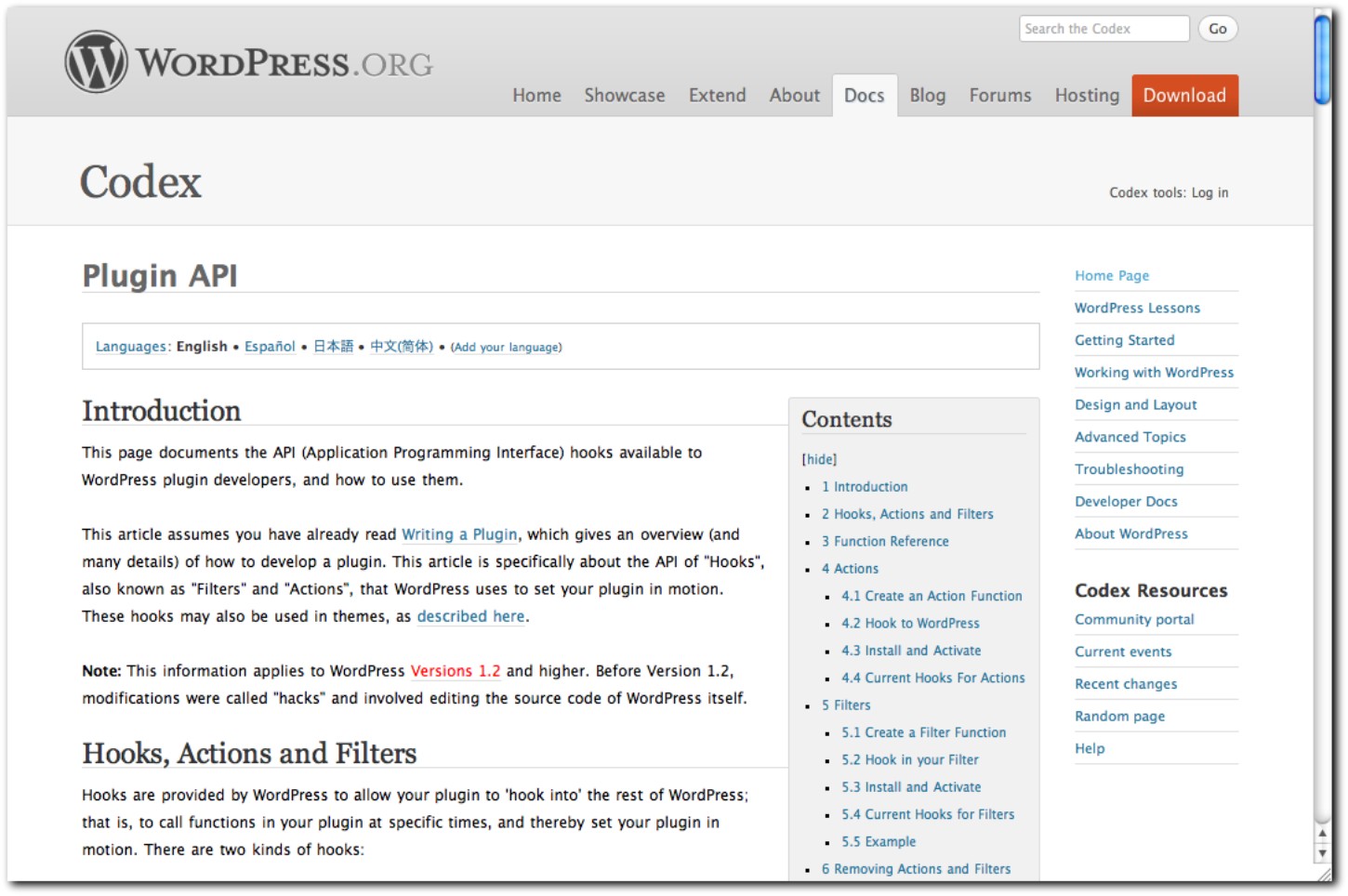Viewport: 1348px width, 896px height.
Task: Click the Log in link
Action: 1209,192
